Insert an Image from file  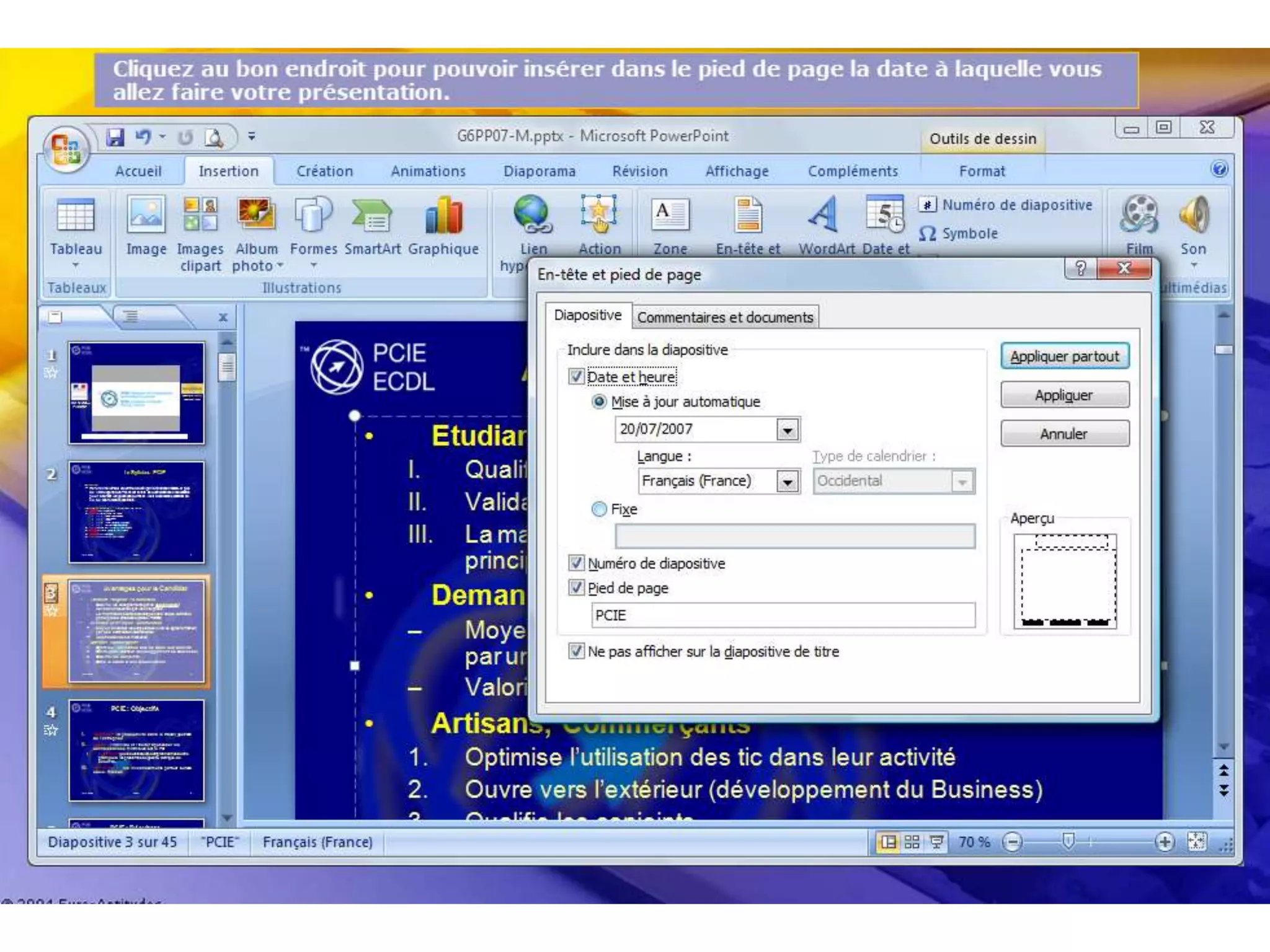click(146, 226)
